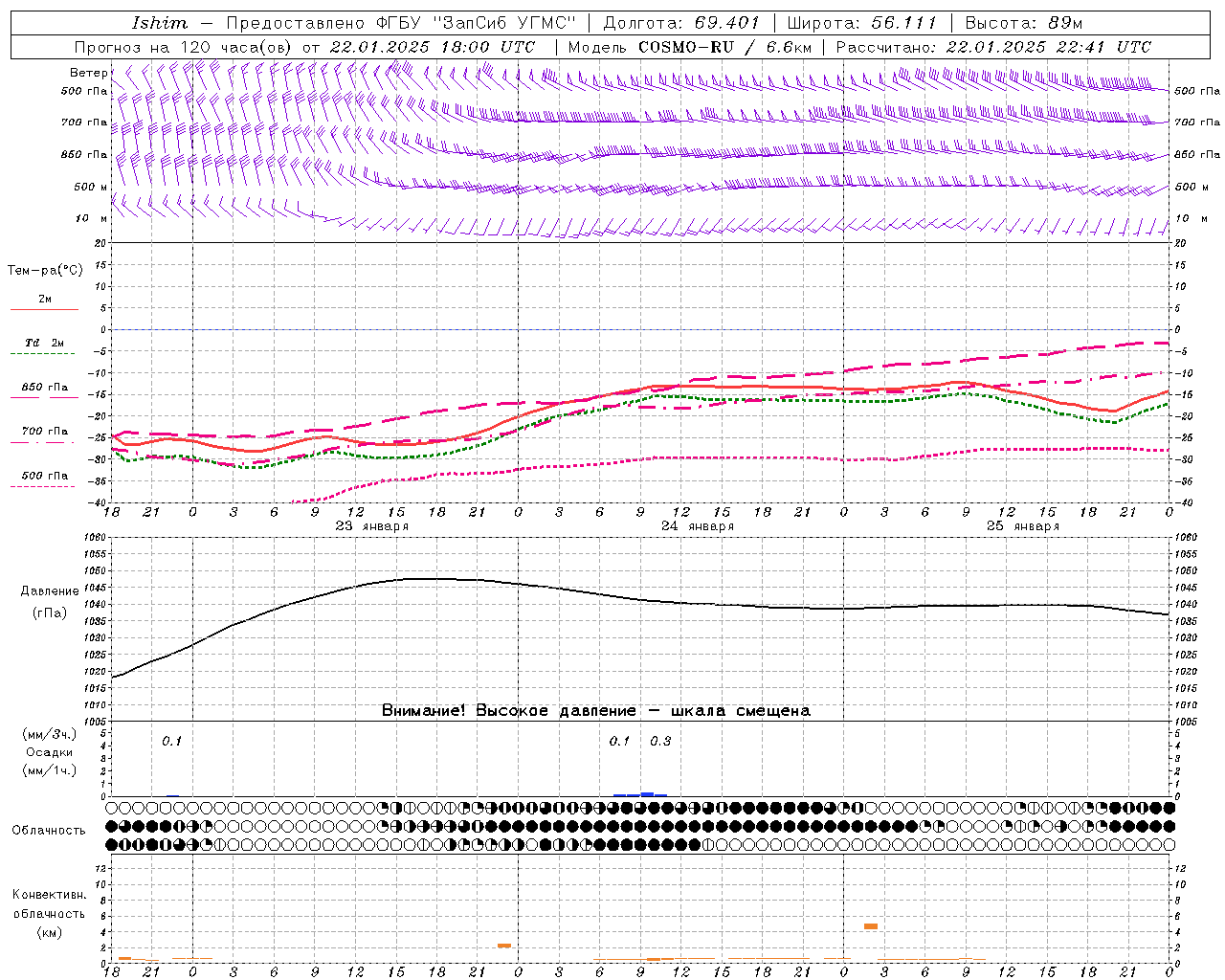Click the (мм/3ч.) precipitation unit label
Viewport: 1225px width, 980px height.
[x=50, y=734]
